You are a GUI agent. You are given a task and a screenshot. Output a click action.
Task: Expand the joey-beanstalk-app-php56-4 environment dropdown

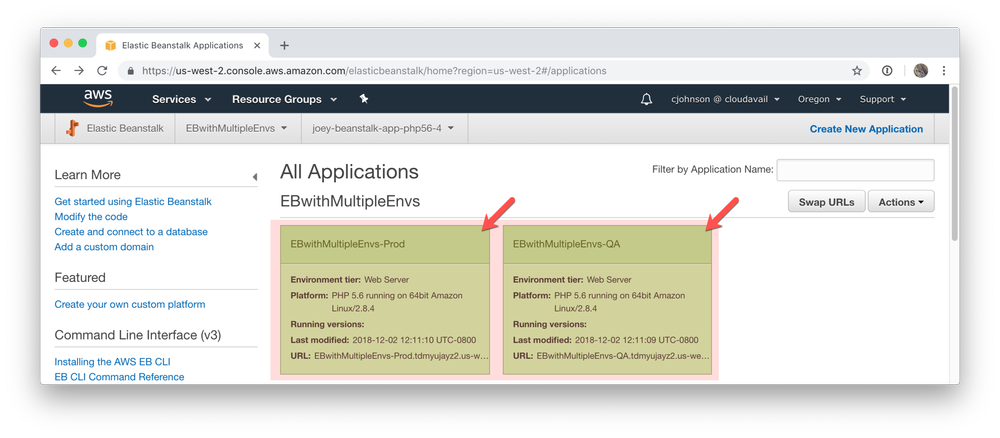click(x=383, y=128)
